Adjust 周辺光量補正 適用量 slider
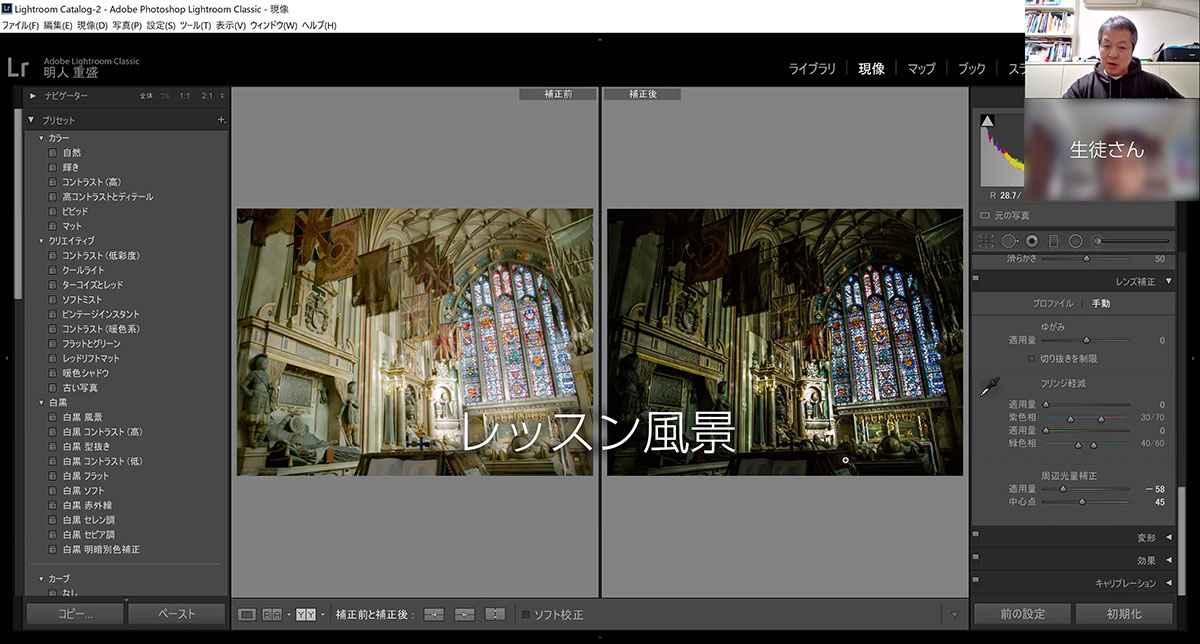Image resolution: width=1200 pixels, height=644 pixels. tap(1087, 489)
